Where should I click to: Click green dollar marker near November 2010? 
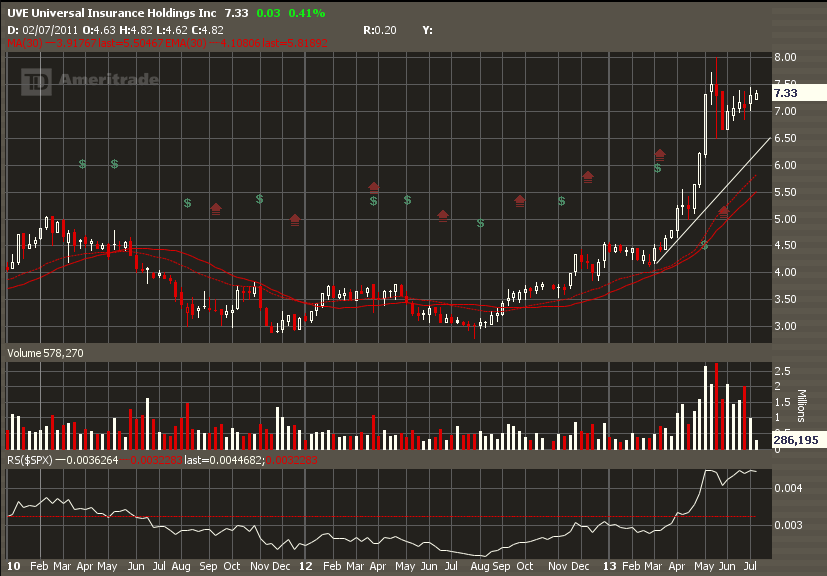[x=259, y=199]
